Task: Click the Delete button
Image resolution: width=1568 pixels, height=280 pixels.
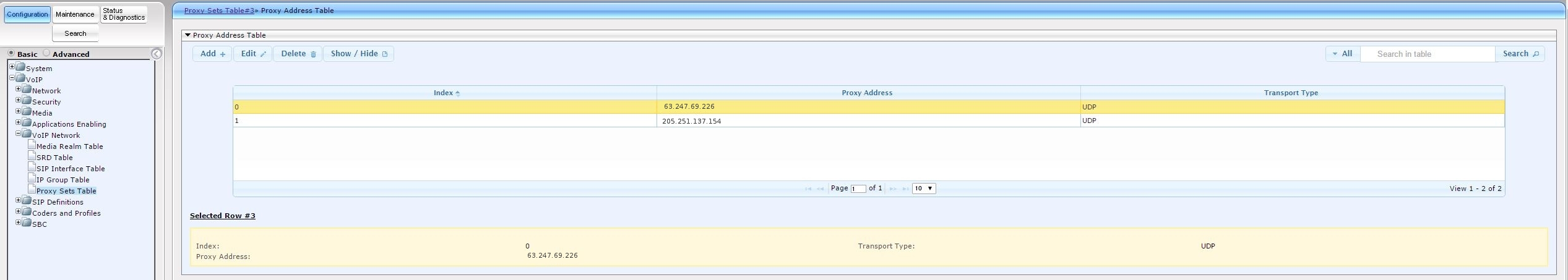Action: (298, 54)
